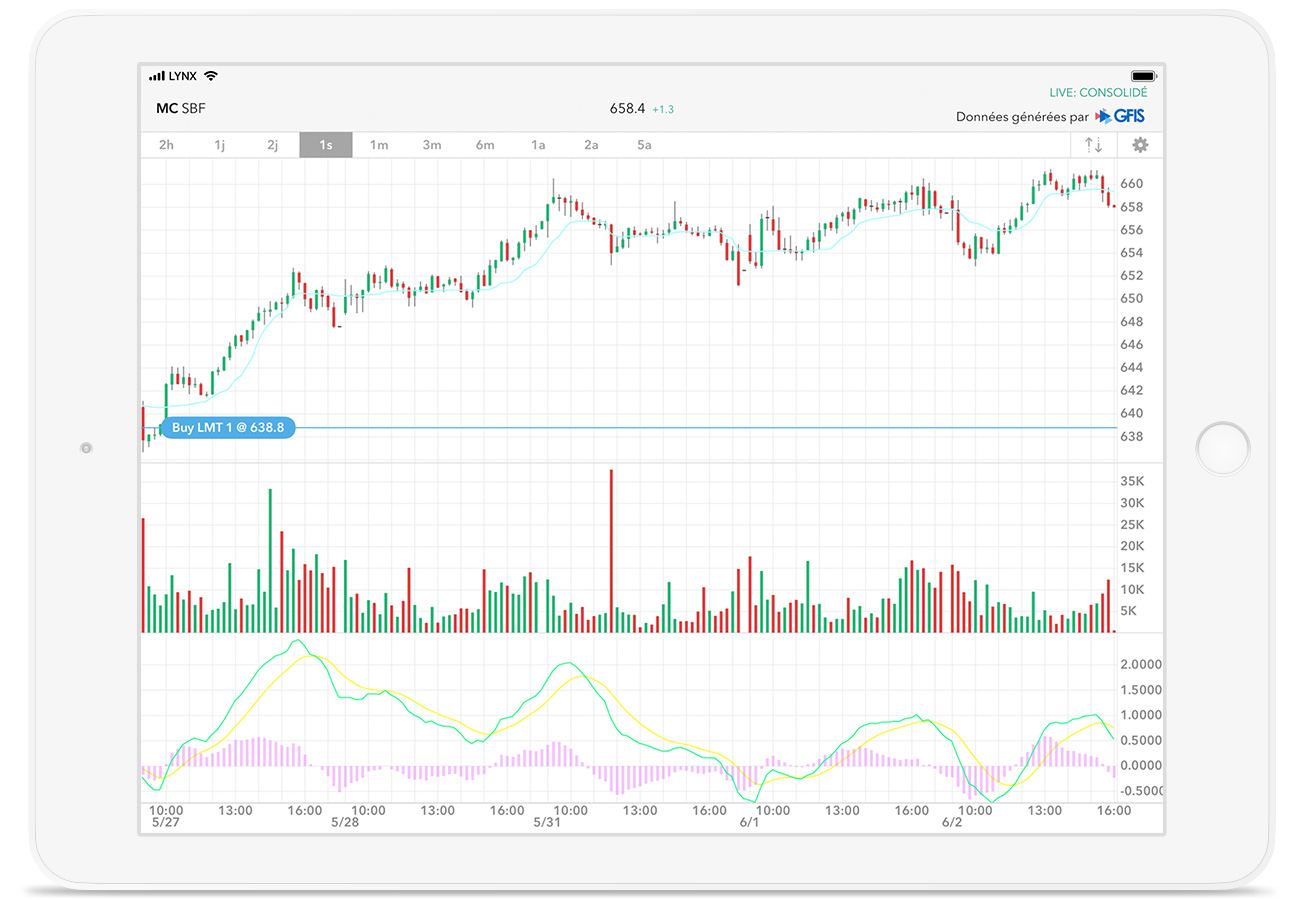The height and width of the screenshot is (900, 1300).
Task: Tap the LIVE: CONSOLIDÉ status label
Action: tap(1098, 92)
